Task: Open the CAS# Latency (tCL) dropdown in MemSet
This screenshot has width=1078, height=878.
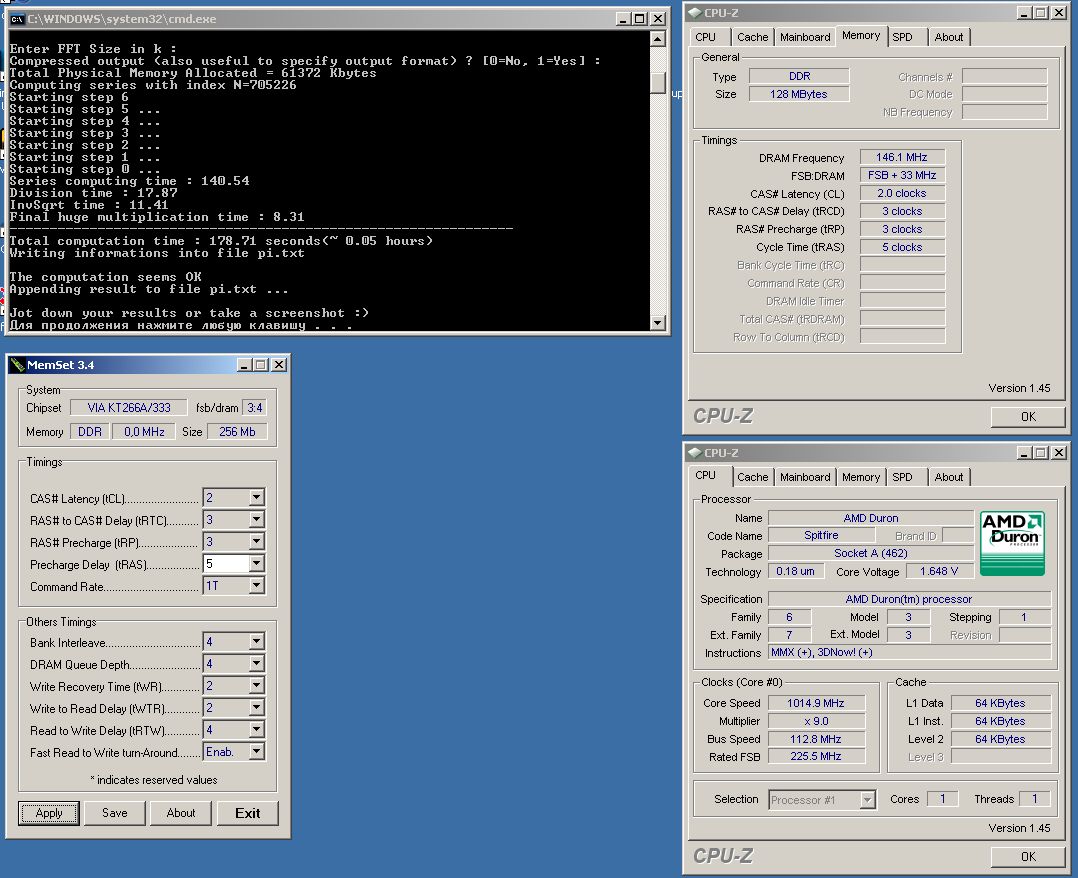Action: (x=256, y=497)
